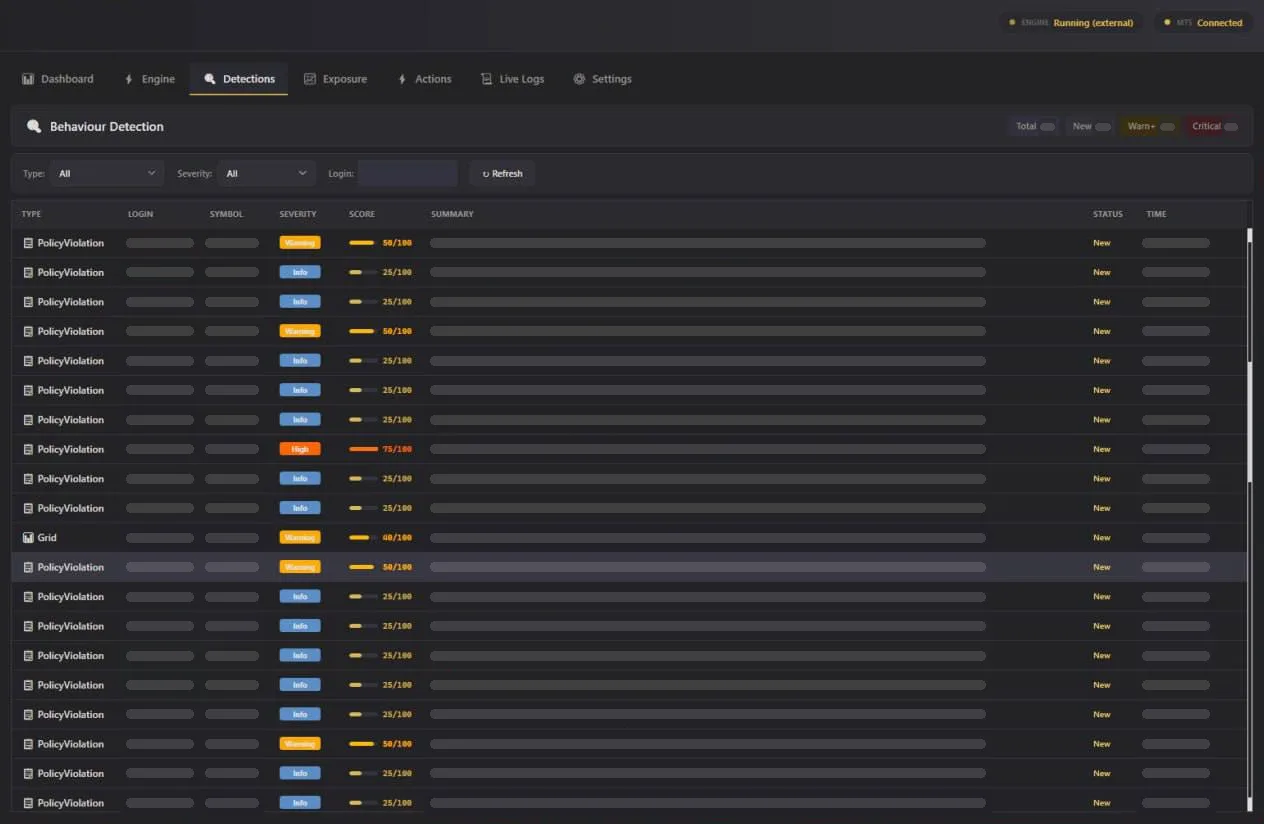Select the Detections tab
This screenshot has height=824, width=1264.
pyautogui.click(x=239, y=79)
